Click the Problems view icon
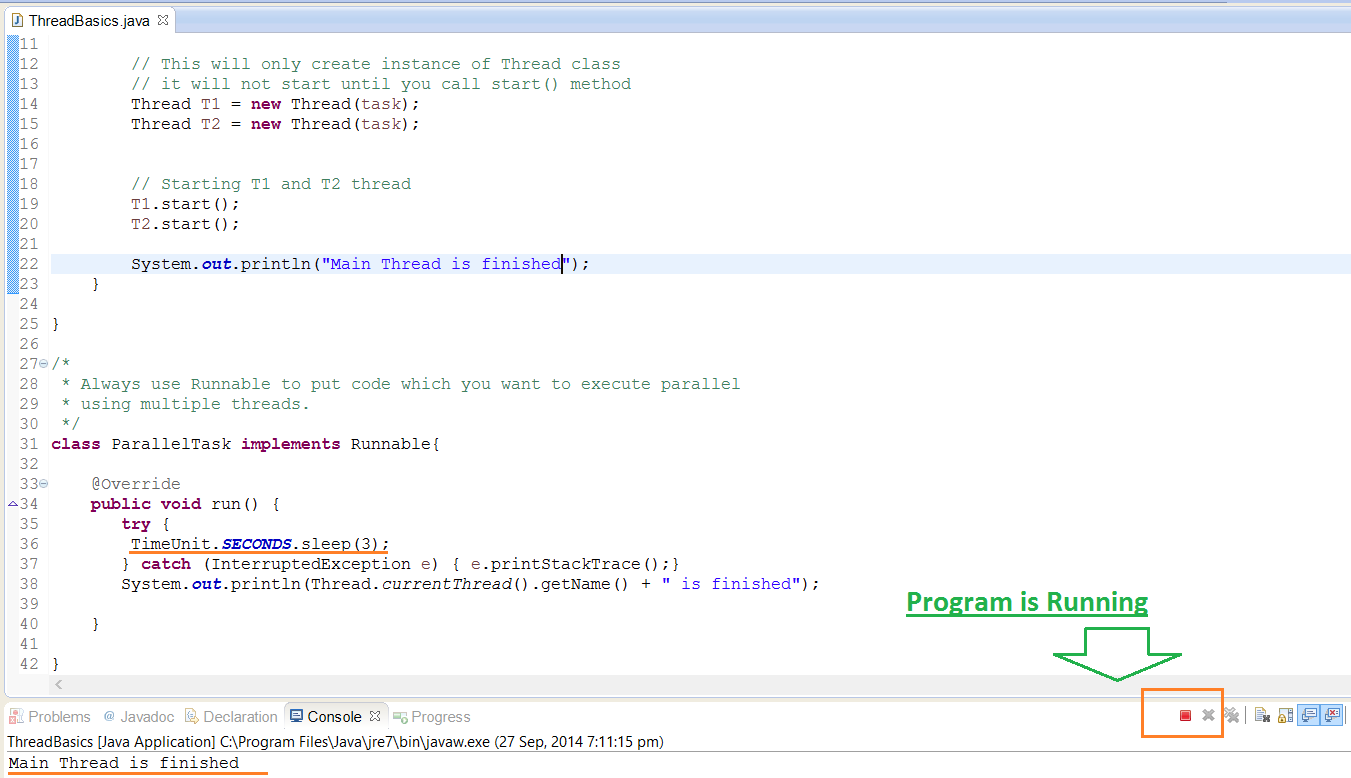1351x778 pixels. [18, 716]
